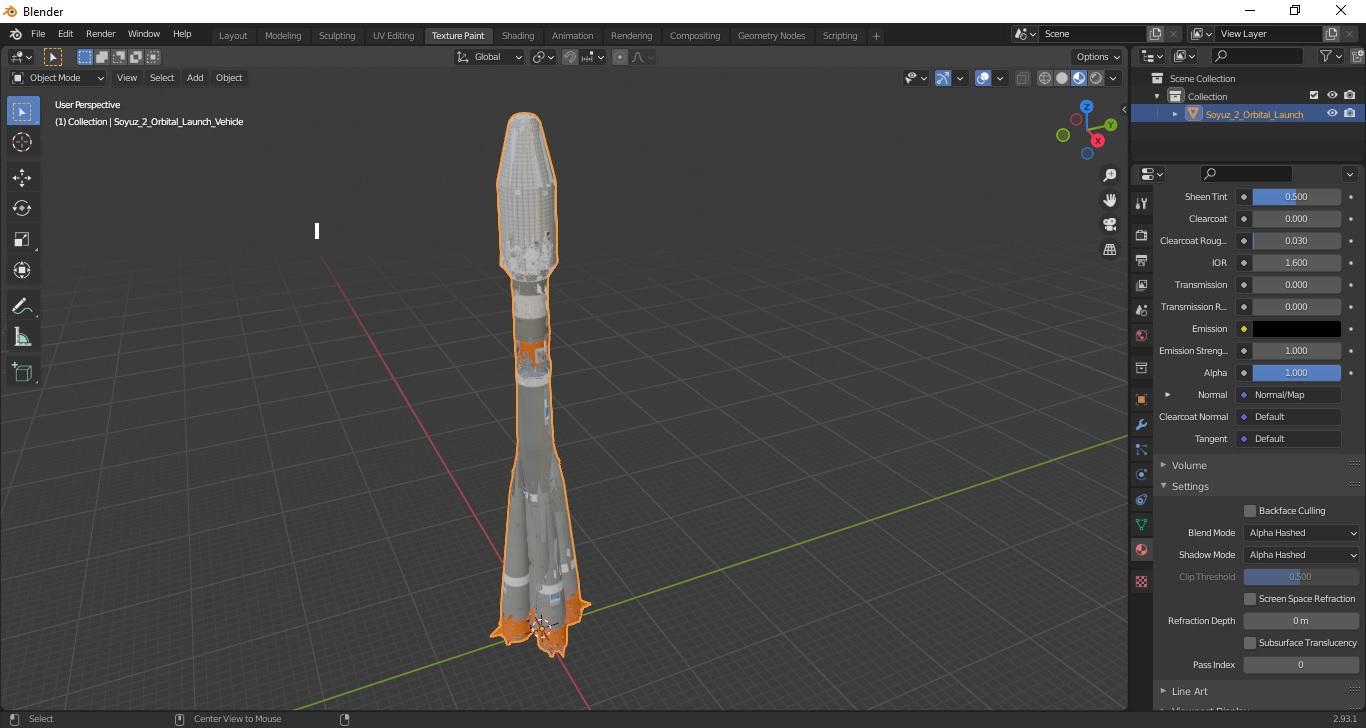Open the Physics properties tab
The height and width of the screenshot is (728, 1366).
(1141, 474)
